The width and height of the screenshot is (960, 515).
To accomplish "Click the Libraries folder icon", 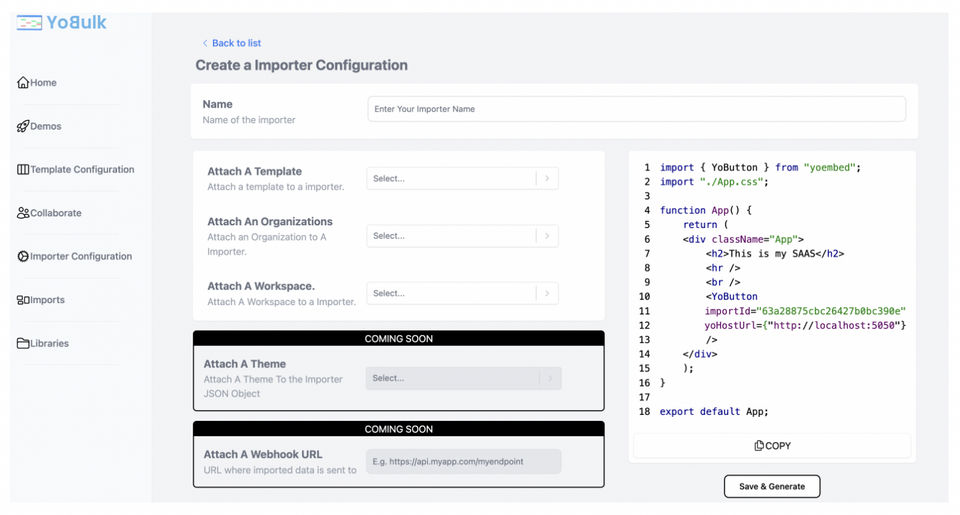I will click(23, 344).
